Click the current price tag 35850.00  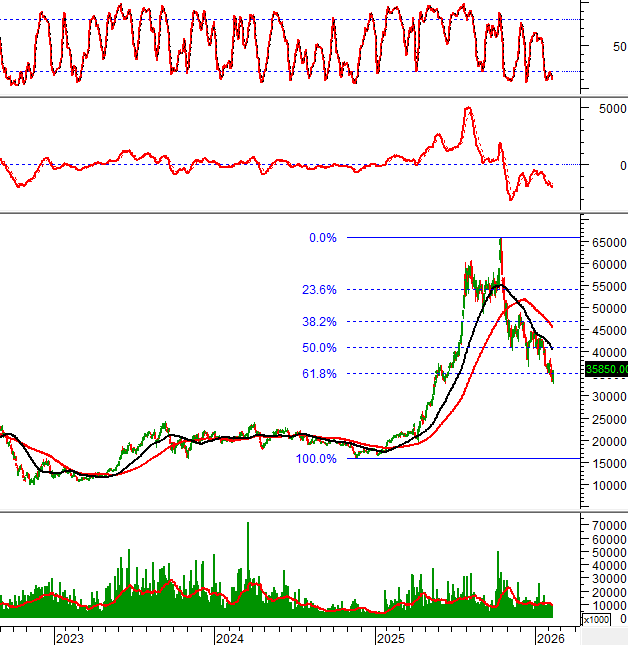[x=607, y=369]
